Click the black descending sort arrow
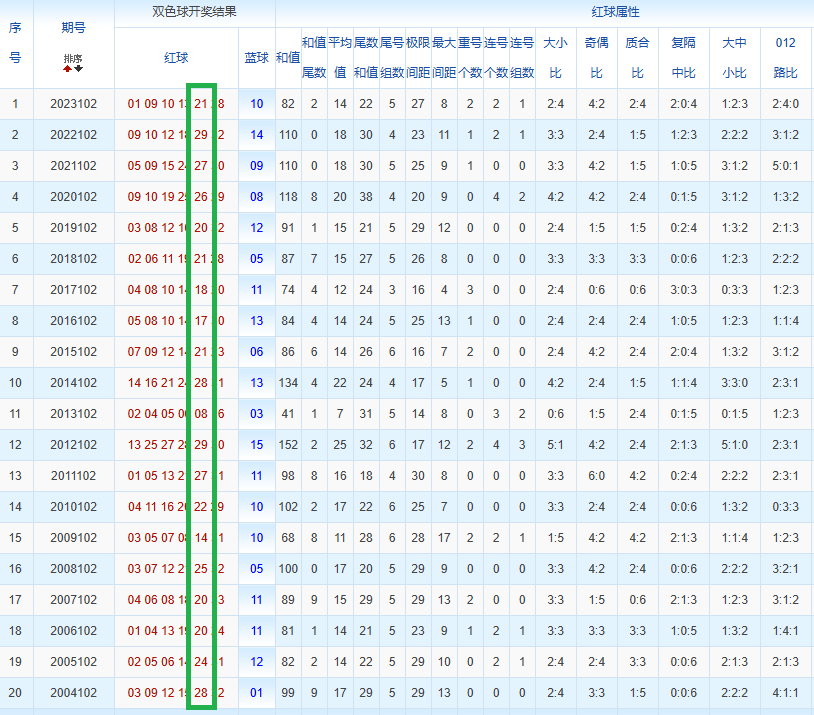Image resolution: width=814 pixels, height=715 pixels. (78, 69)
